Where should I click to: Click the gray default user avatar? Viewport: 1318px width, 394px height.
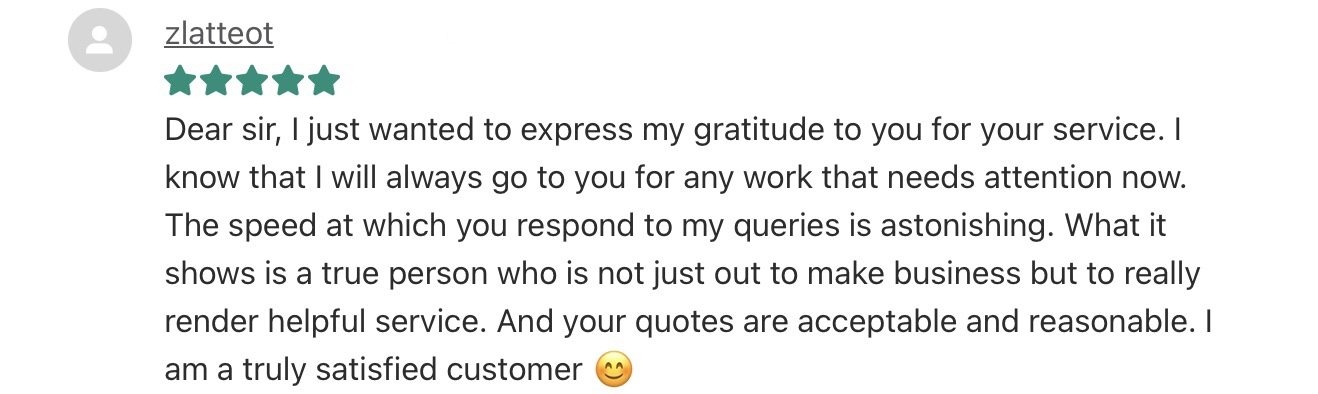[x=99, y=40]
